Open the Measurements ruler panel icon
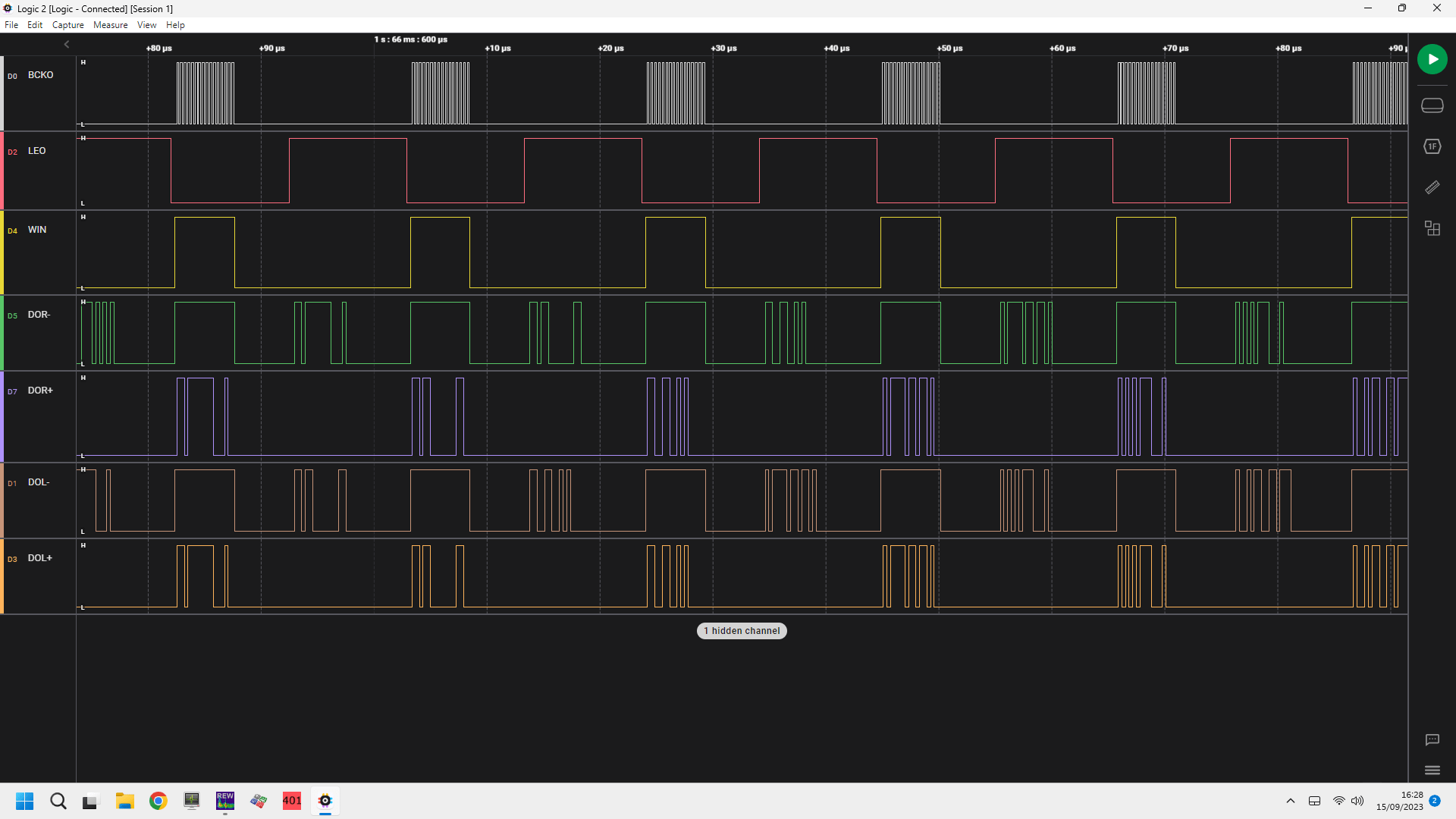 1432,187
